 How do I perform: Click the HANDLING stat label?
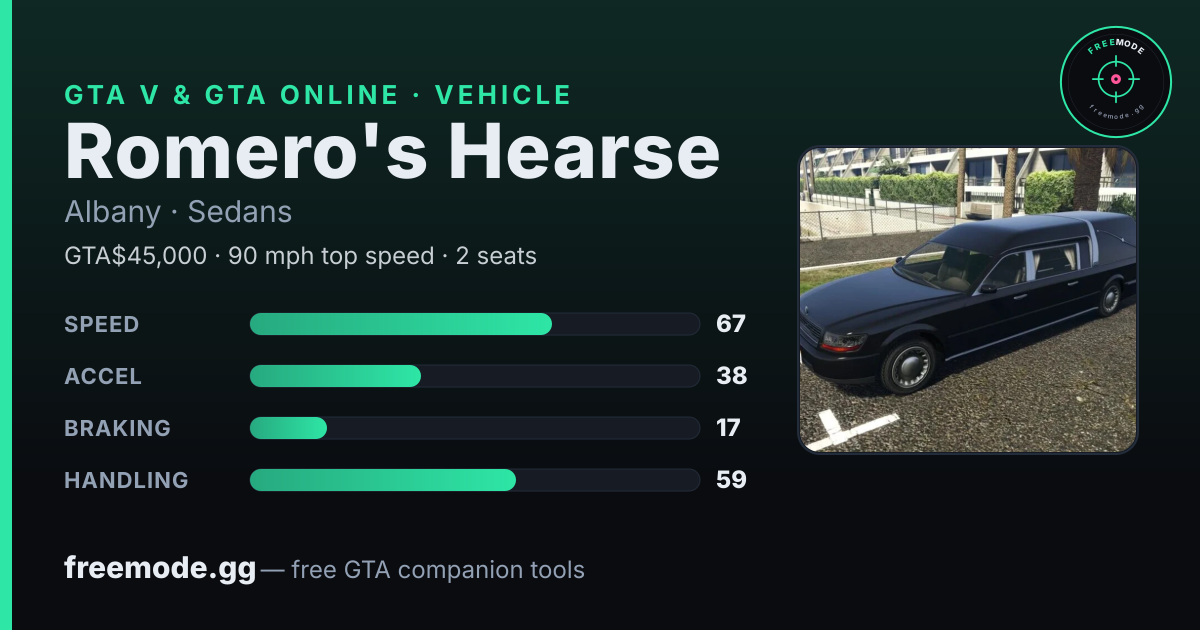point(126,480)
